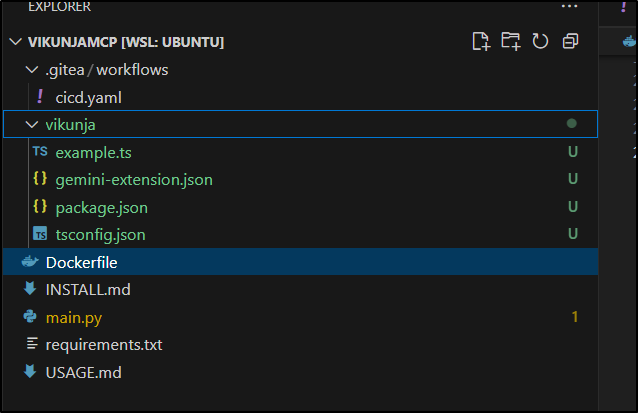Open gemini-extension.json file

134,180
